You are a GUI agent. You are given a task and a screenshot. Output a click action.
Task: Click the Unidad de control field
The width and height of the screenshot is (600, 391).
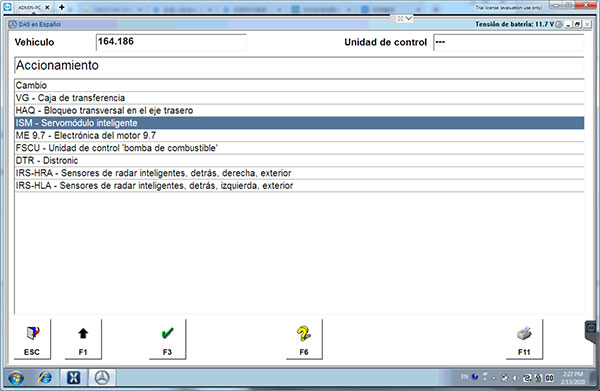coord(509,42)
